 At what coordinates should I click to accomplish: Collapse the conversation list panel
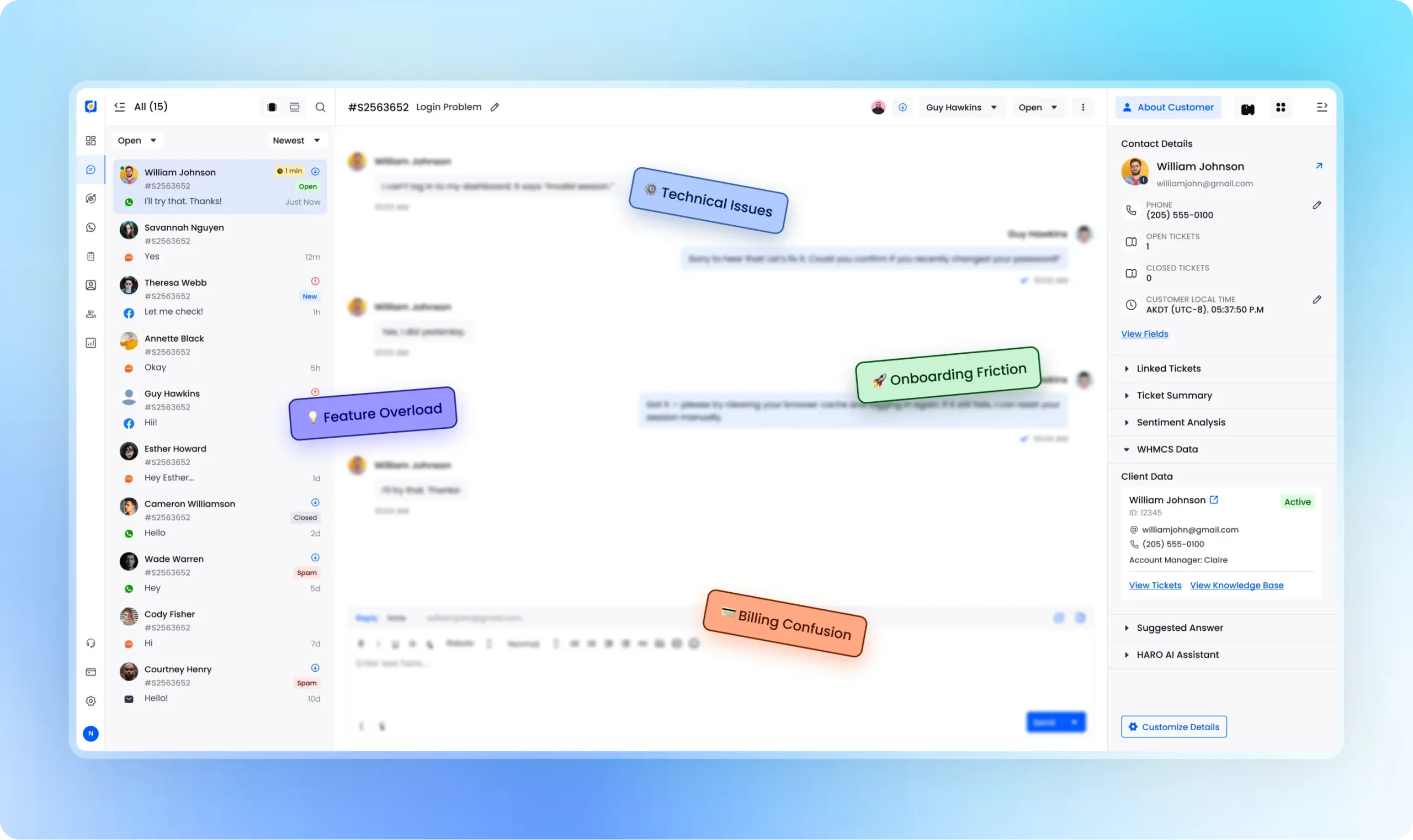119,107
